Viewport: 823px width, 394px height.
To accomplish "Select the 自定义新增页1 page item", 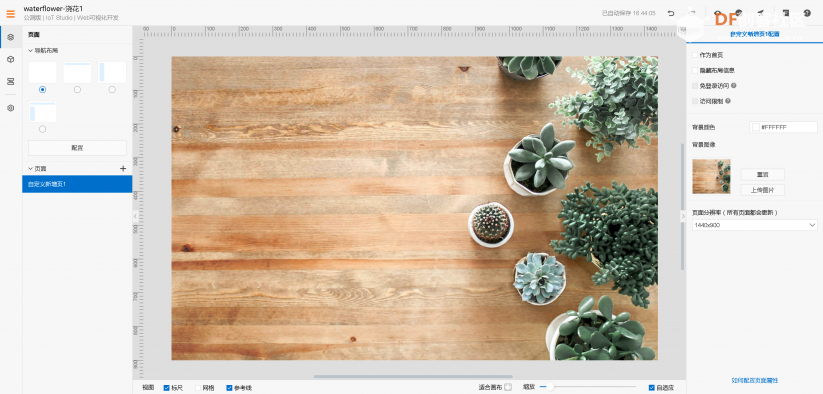I will coord(77,184).
